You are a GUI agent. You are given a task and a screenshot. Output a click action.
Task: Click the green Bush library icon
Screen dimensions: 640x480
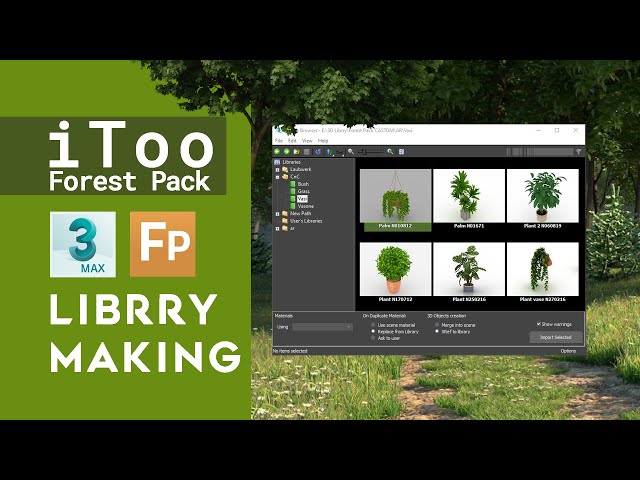point(293,184)
